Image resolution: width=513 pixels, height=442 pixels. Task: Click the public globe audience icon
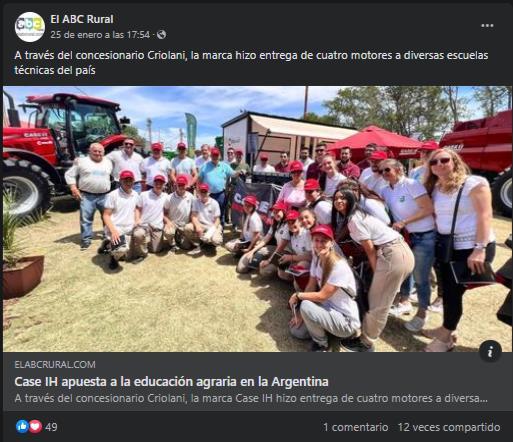161,35
